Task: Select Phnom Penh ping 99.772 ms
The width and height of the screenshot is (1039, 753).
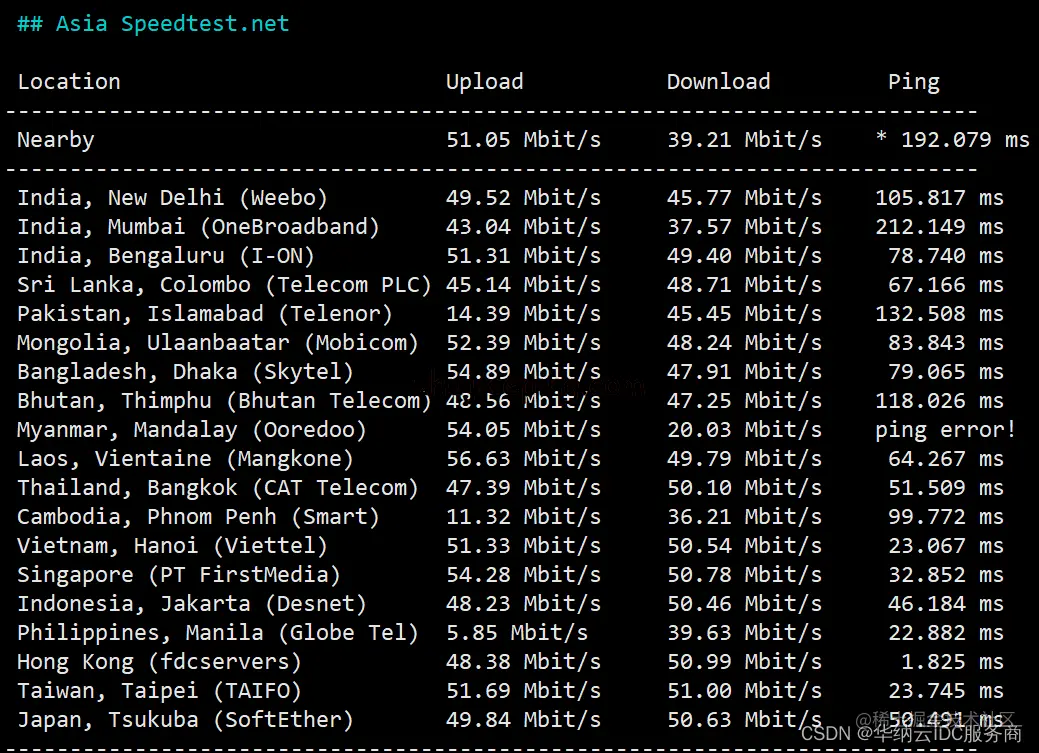Action: pyautogui.click(x=946, y=517)
